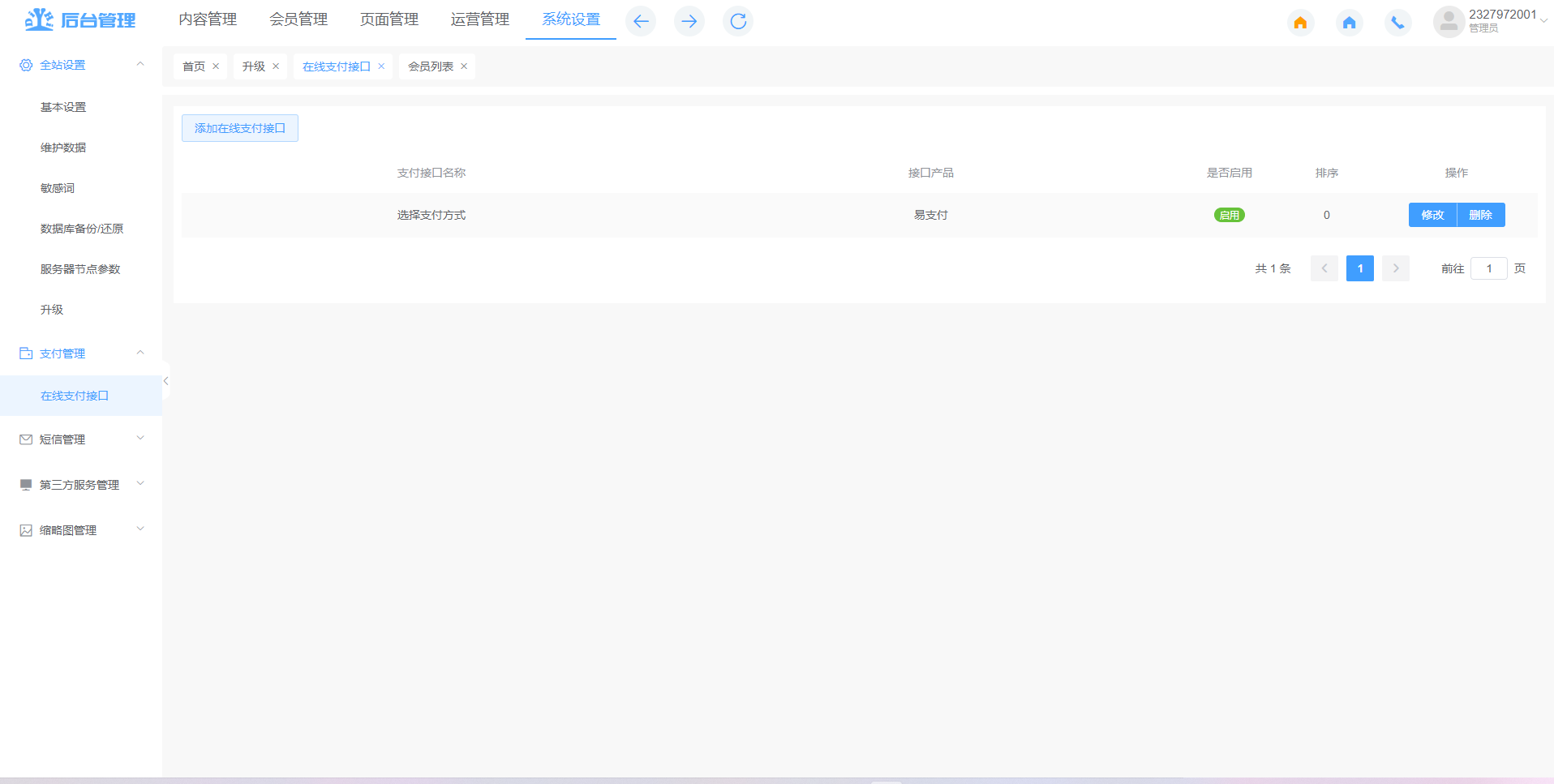The image size is (1554, 784).
Task: Switch to the 首页 tab
Action: pos(194,66)
